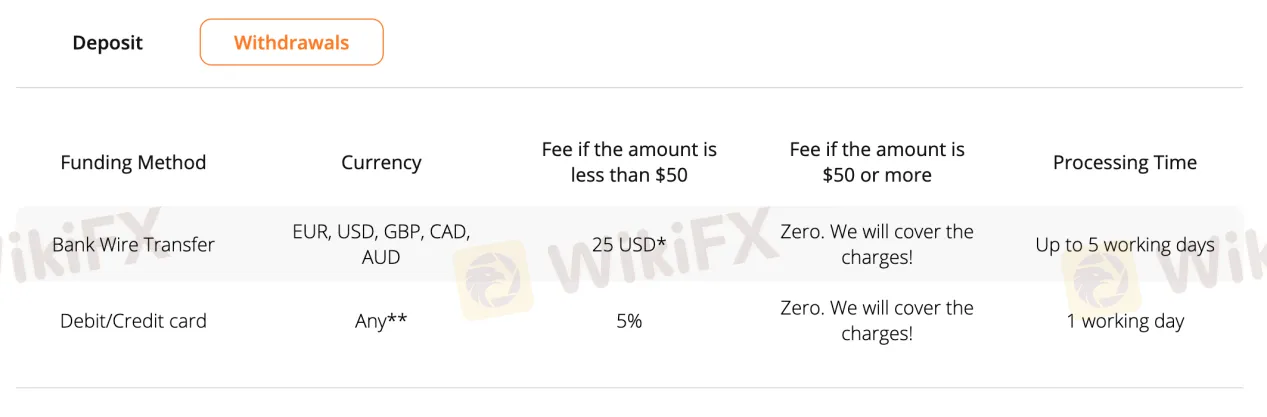This screenshot has height=417, width=1267.
Task: Select the 'Fee if $50 or more' header
Action: 877,162
